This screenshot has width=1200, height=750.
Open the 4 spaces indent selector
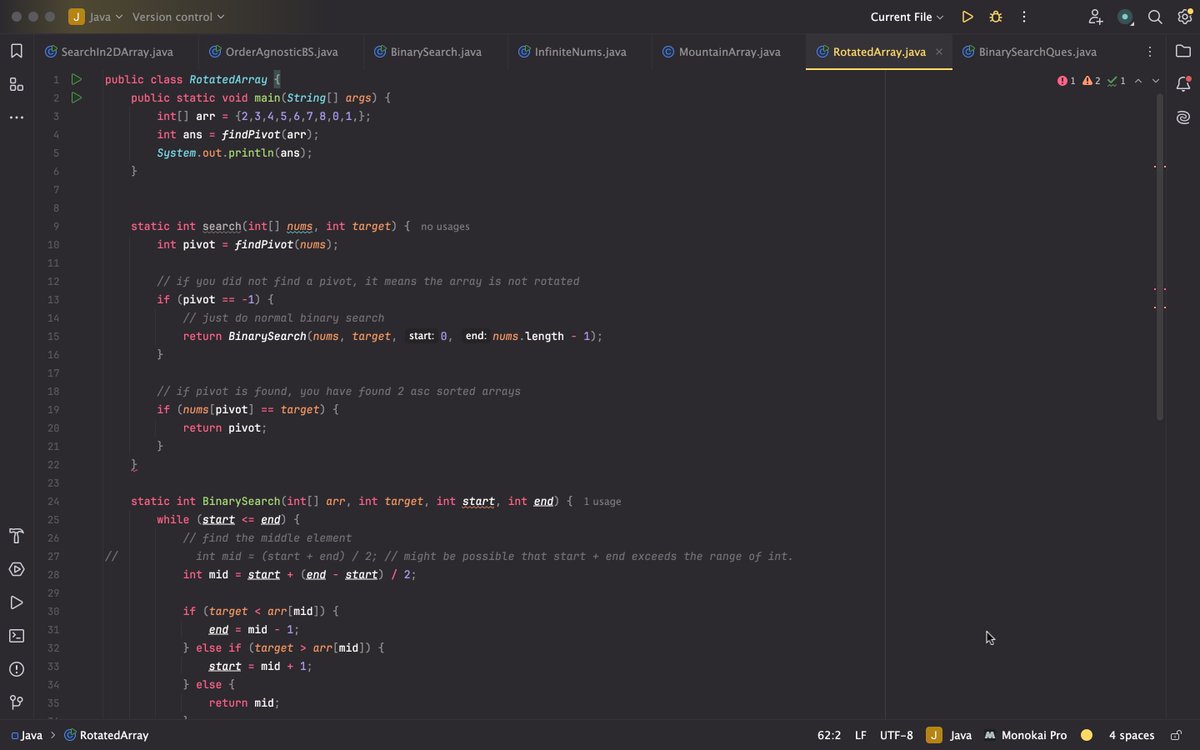tap(1131, 735)
